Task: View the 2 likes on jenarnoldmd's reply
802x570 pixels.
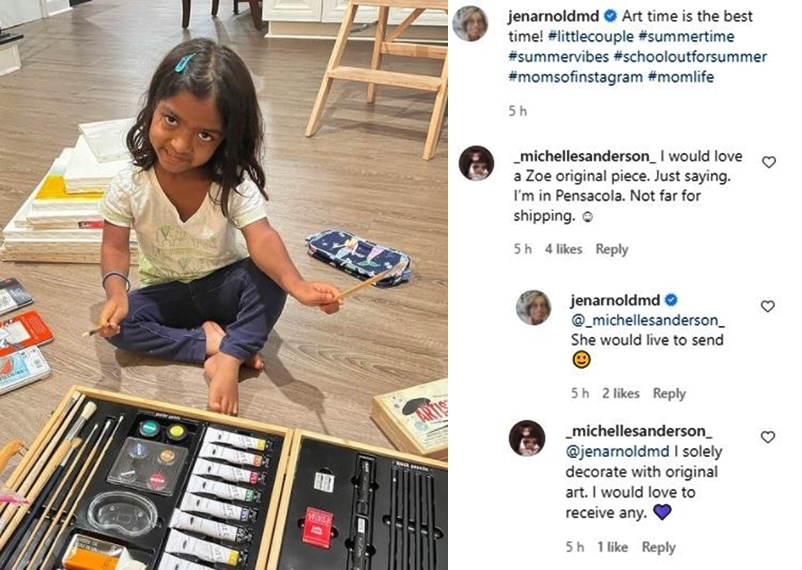Action: pyautogui.click(x=620, y=393)
